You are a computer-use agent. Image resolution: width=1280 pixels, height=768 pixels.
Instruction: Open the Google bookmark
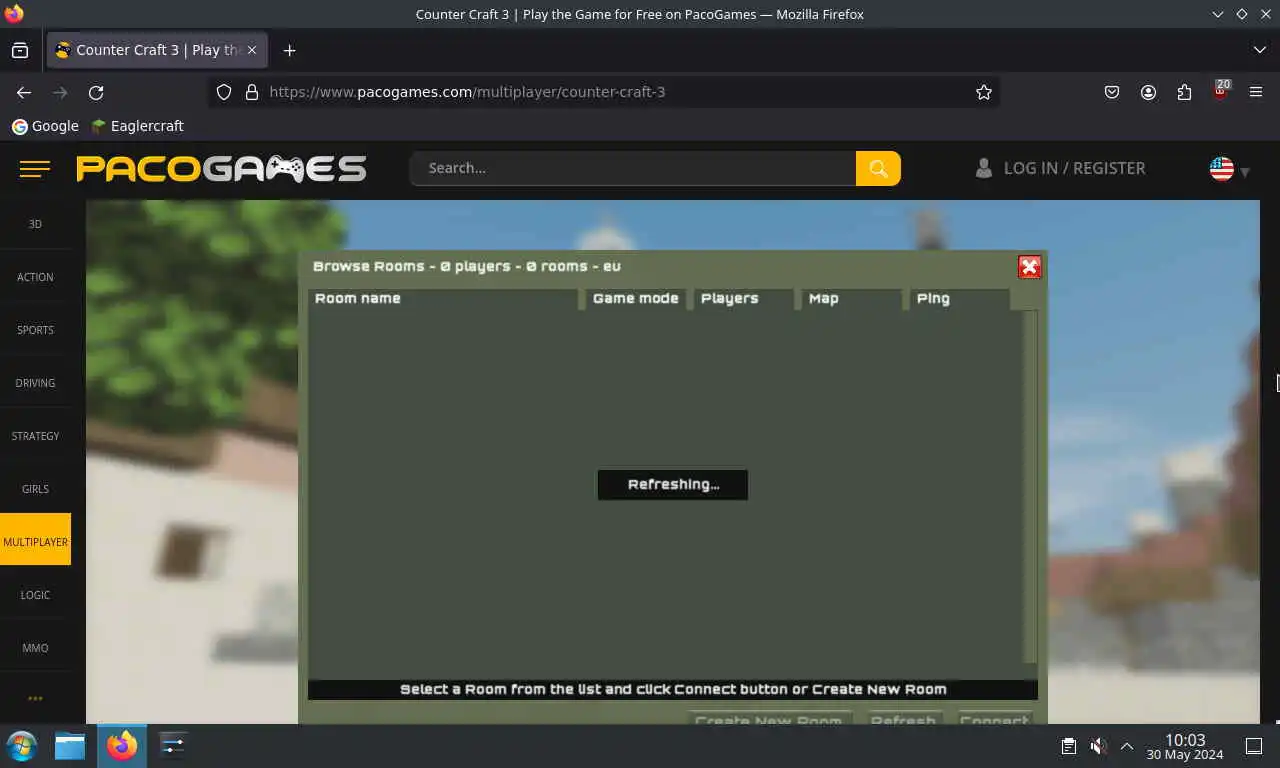45,126
